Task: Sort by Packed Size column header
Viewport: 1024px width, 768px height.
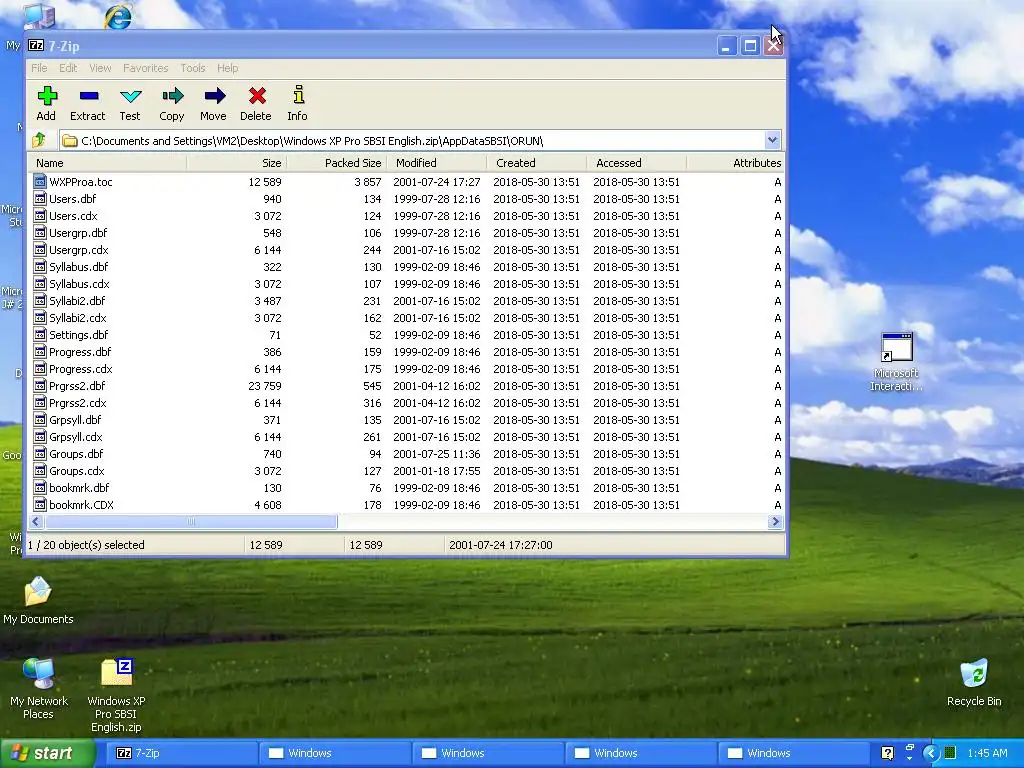Action: [336, 163]
